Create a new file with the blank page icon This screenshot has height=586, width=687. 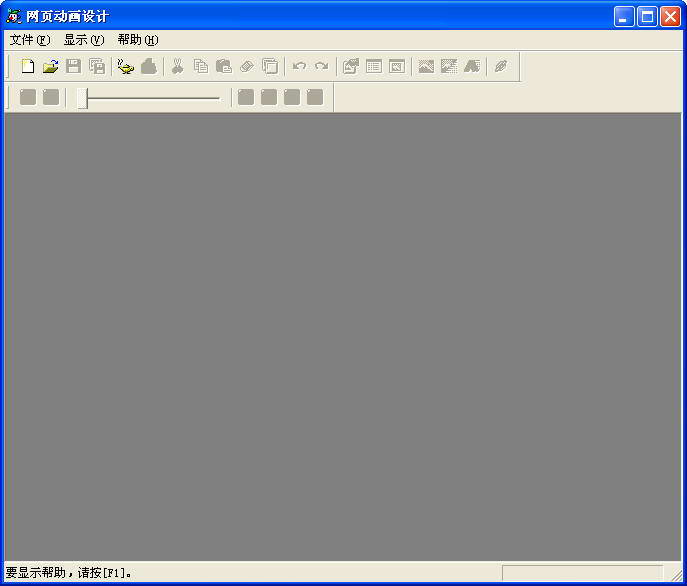pyautogui.click(x=28, y=67)
